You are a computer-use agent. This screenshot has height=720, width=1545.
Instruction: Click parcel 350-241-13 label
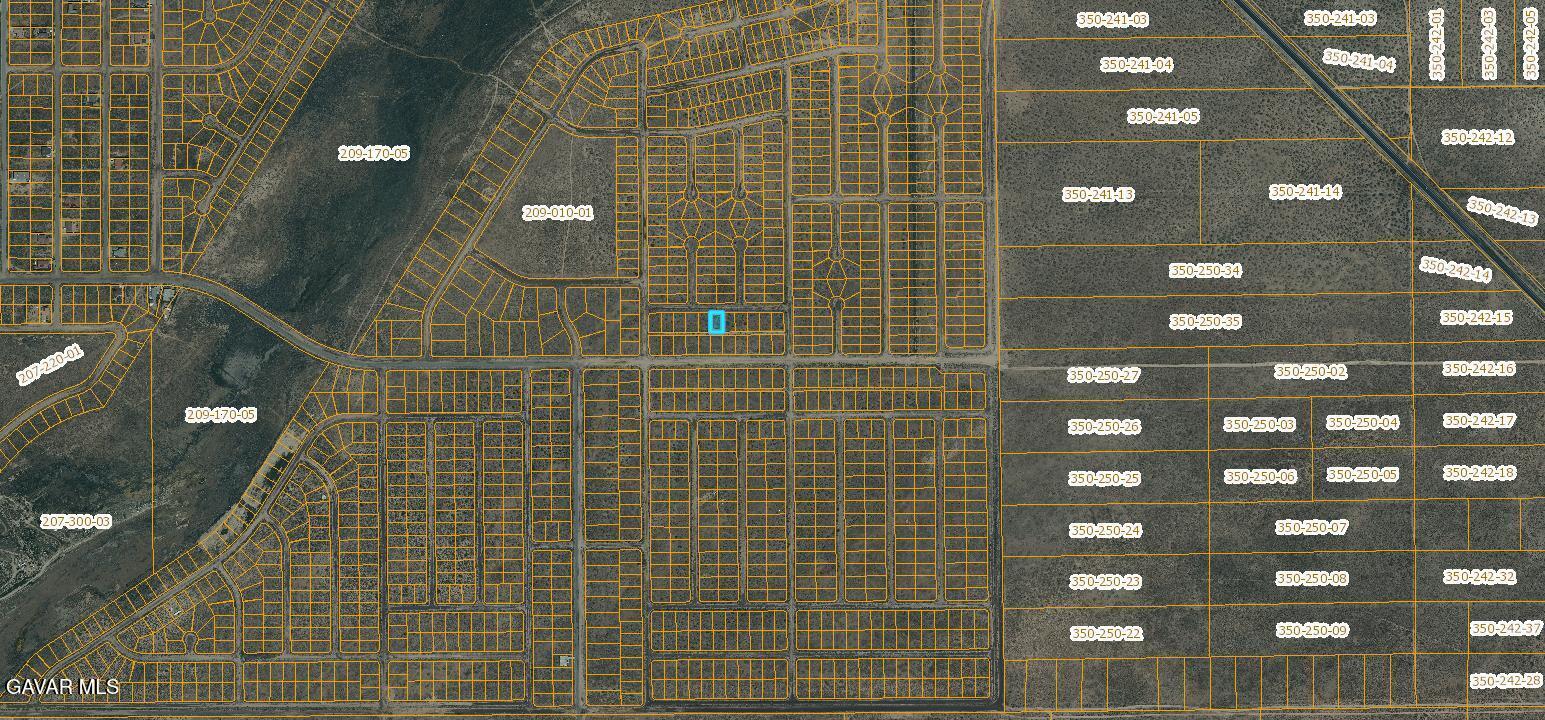point(1098,195)
